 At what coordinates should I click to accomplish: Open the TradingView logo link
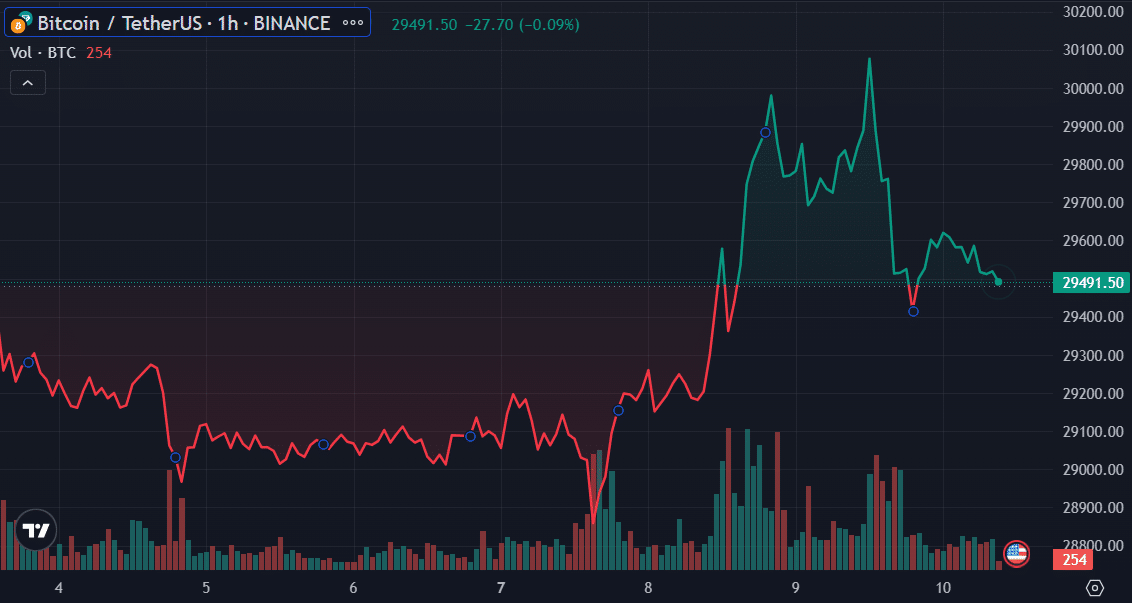point(35,532)
